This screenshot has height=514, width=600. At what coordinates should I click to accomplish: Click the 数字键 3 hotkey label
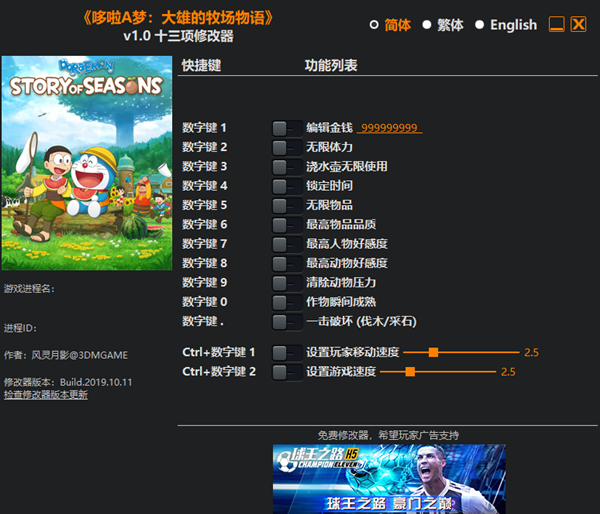(204, 166)
